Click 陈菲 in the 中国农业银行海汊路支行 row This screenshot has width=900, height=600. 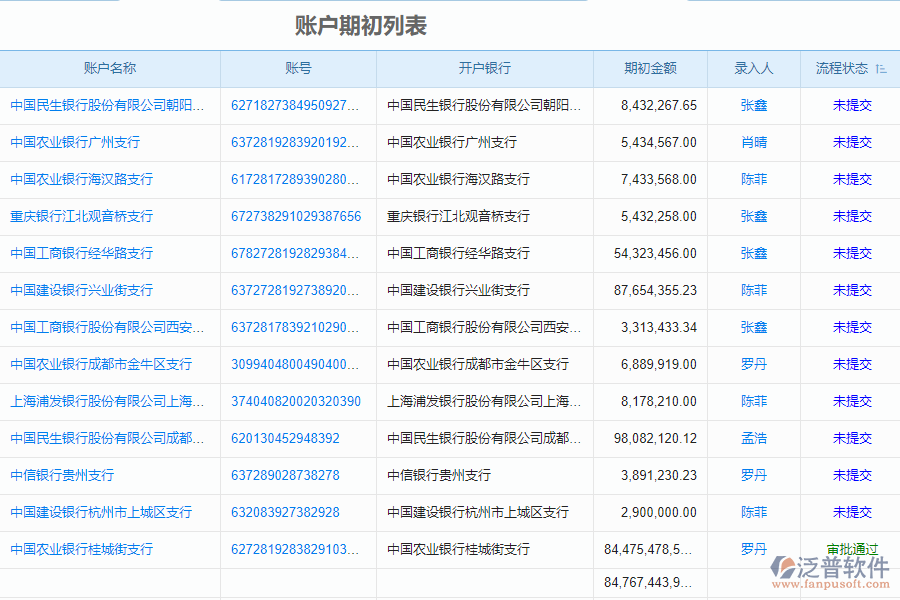(x=752, y=179)
